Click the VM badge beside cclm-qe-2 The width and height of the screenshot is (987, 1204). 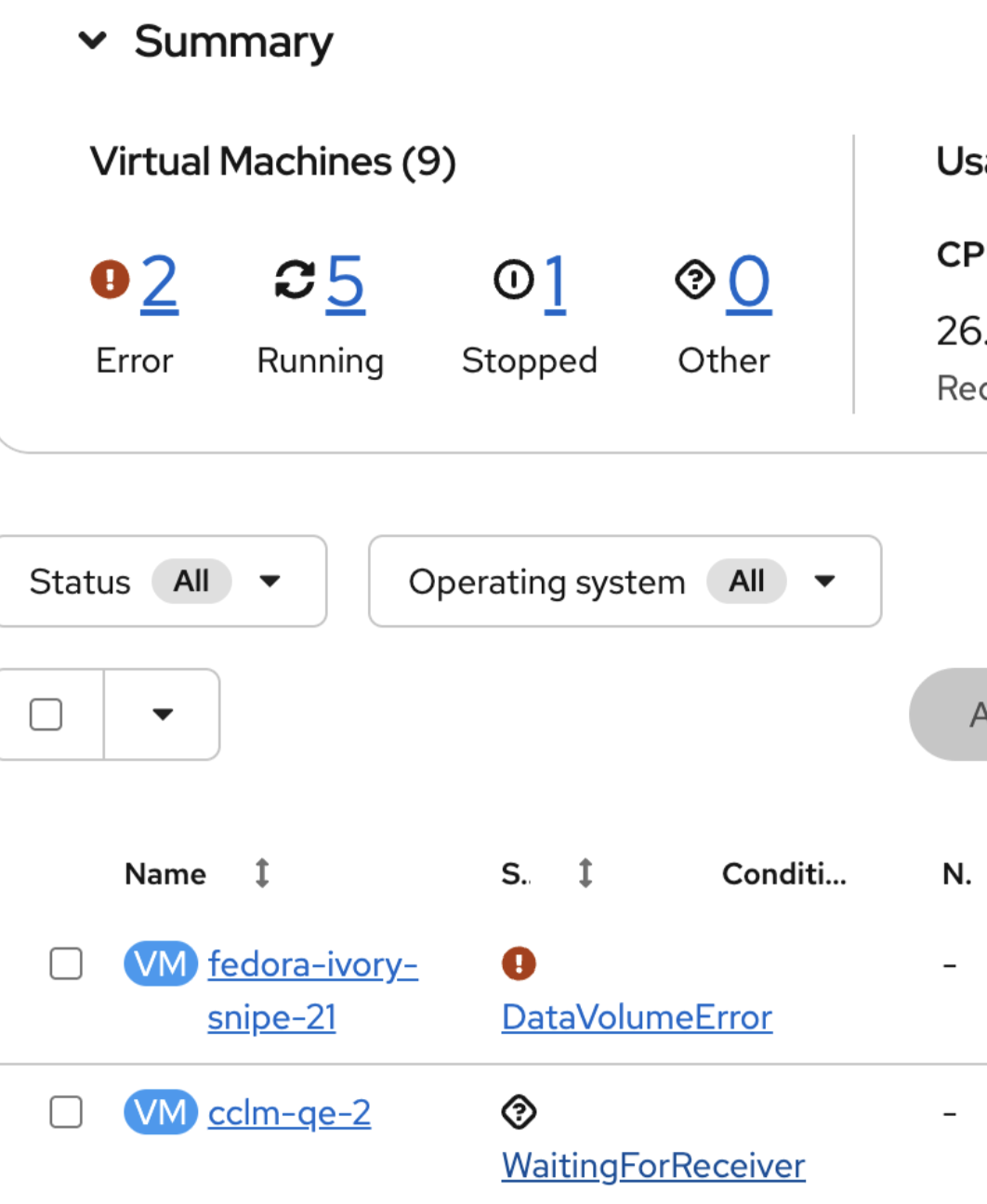(160, 1112)
